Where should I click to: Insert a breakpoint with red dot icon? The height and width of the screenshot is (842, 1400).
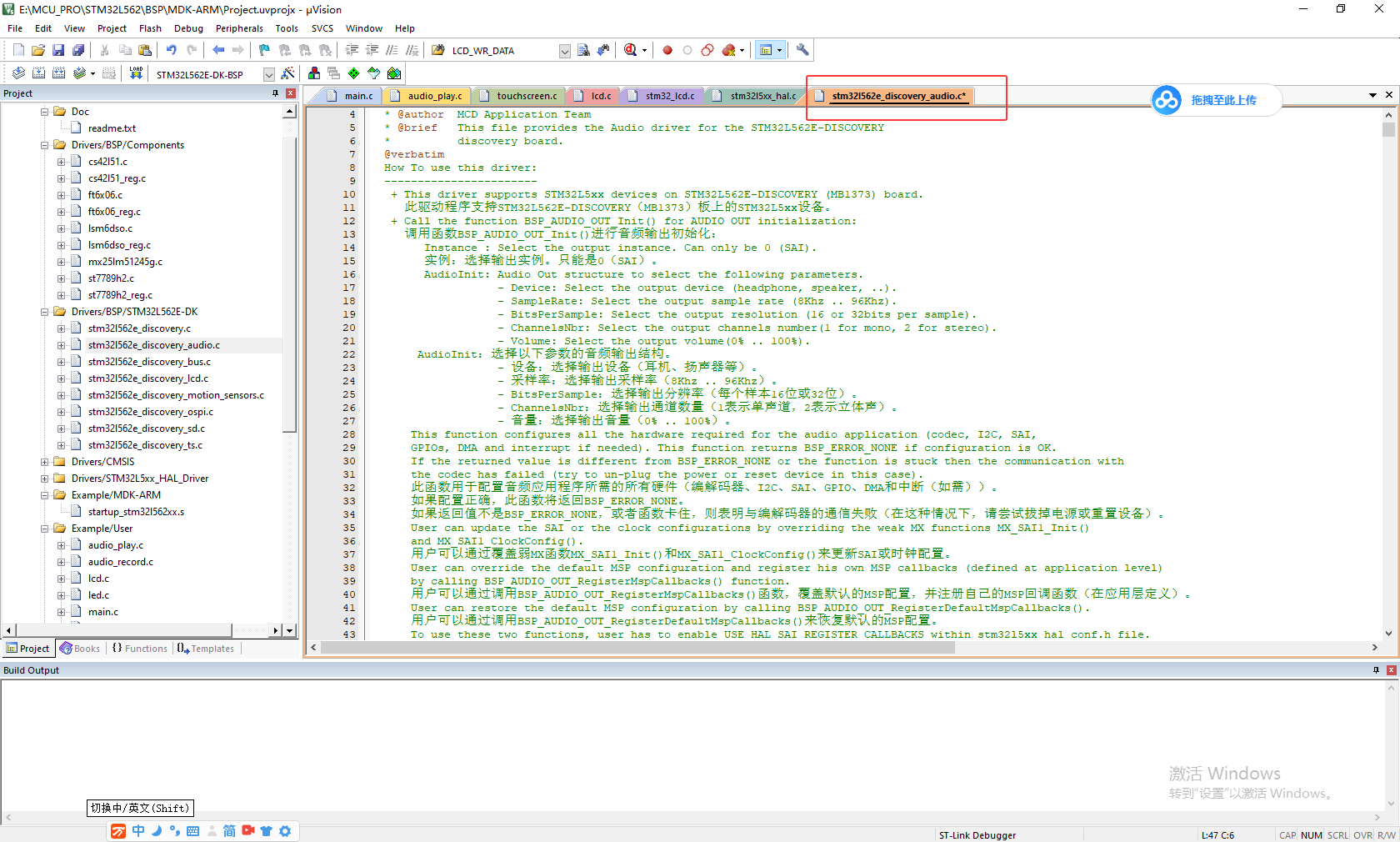click(667, 50)
